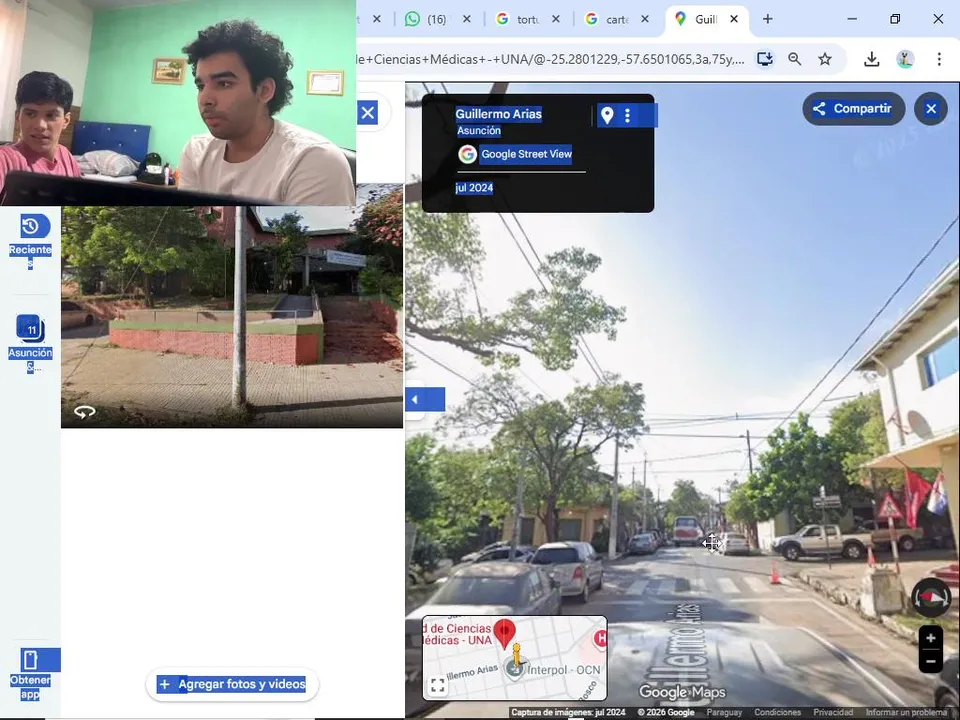Open the Asunción saved list icon
960x720 pixels.
coord(31,328)
